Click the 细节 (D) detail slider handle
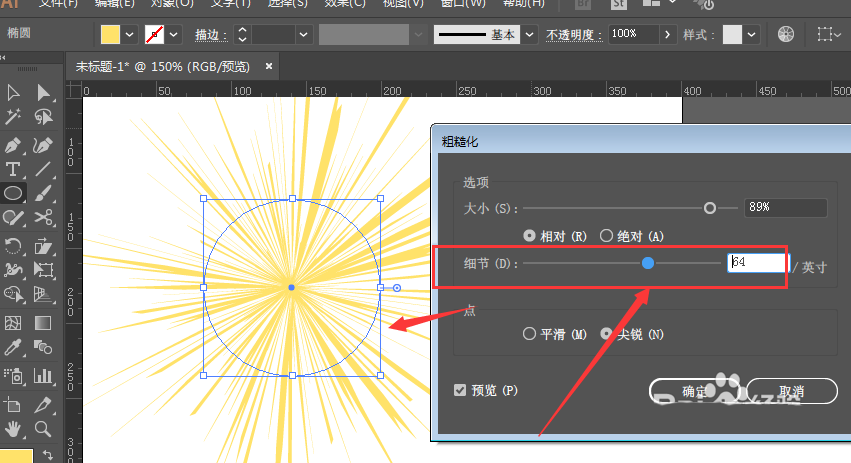851x463 pixels. 647,263
